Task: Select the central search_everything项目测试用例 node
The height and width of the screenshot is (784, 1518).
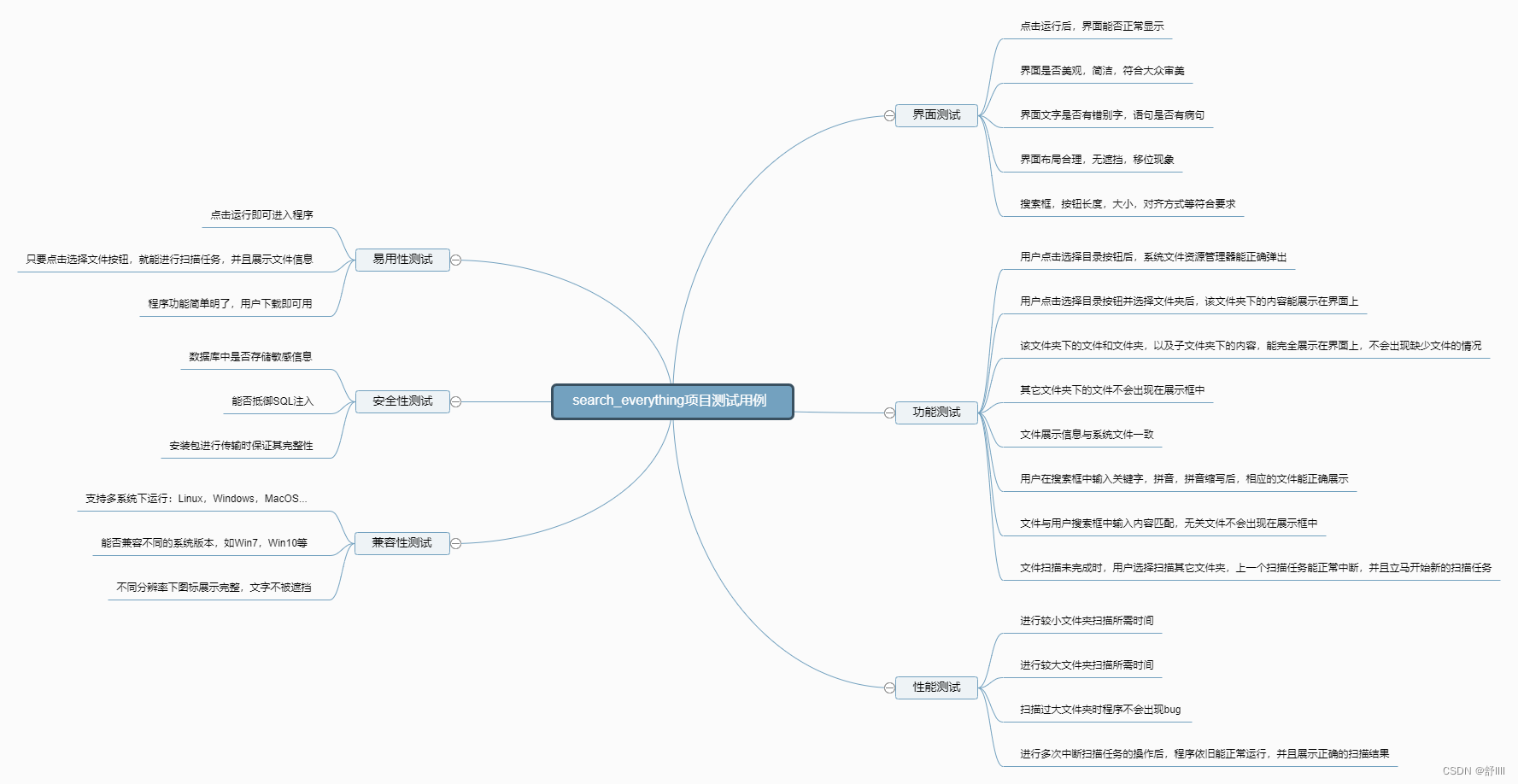Action: point(672,401)
